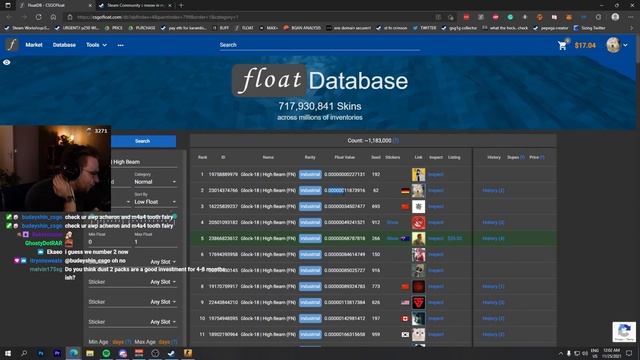Click the $17.04 balance

(585, 45)
